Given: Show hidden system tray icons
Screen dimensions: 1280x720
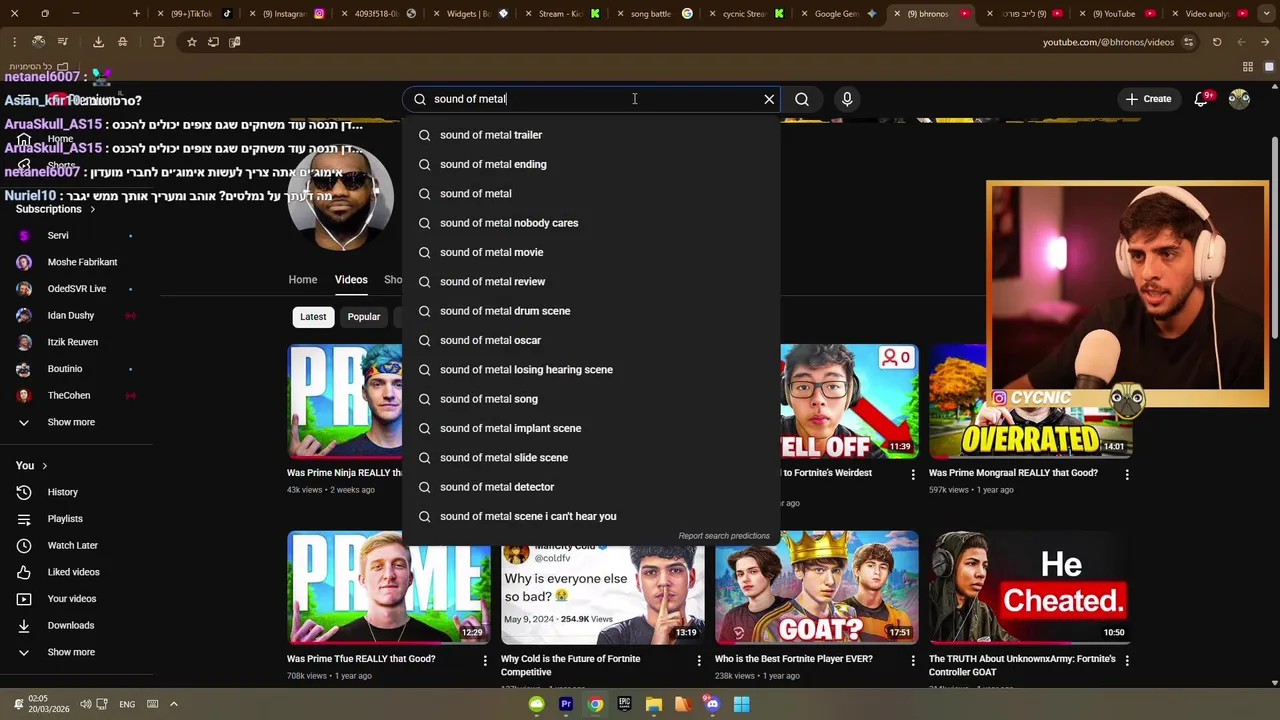Looking at the screenshot, I should point(173,704).
